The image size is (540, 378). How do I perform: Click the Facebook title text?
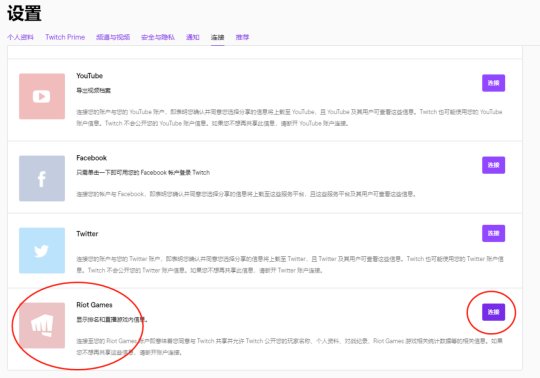pyautogui.click(x=92, y=158)
